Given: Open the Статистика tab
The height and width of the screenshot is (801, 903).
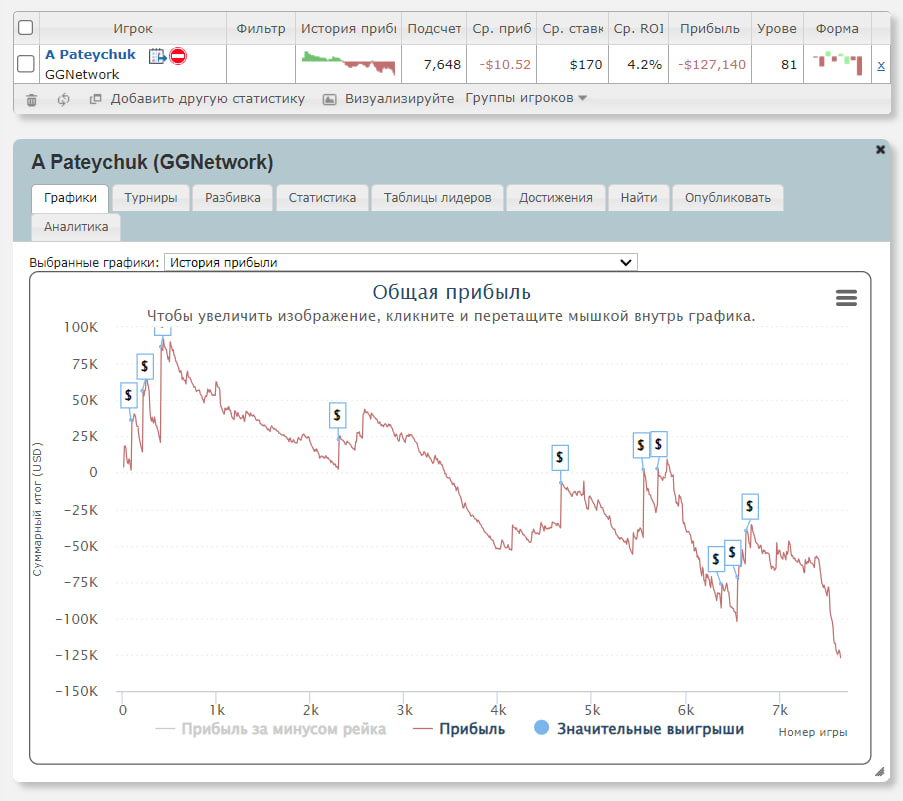Looking at the screenshot, I should [x=322, y=198].
